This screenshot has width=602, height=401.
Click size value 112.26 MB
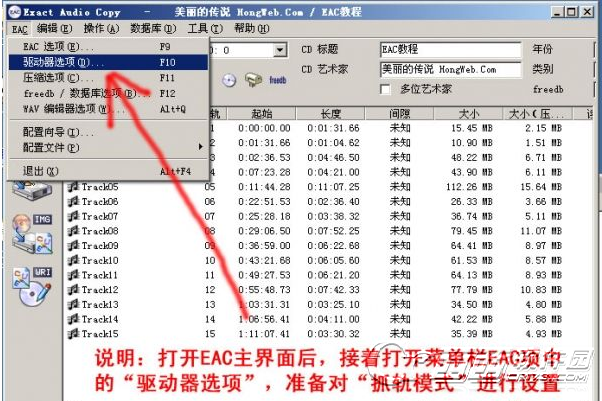[469, 187]
